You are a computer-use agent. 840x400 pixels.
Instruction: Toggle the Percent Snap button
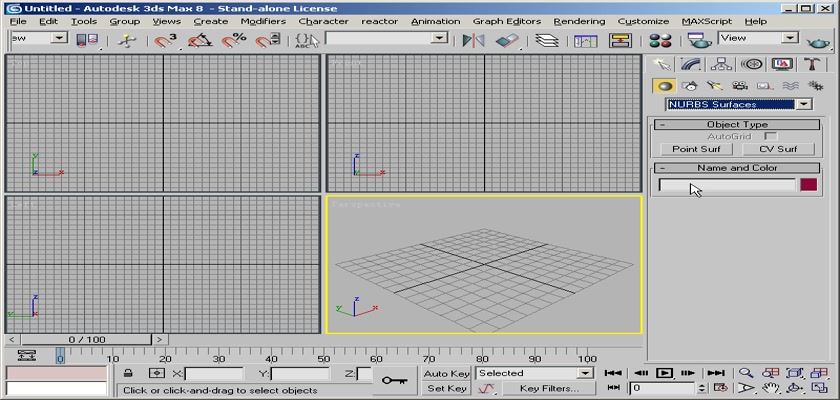click(x=234, y=40)
